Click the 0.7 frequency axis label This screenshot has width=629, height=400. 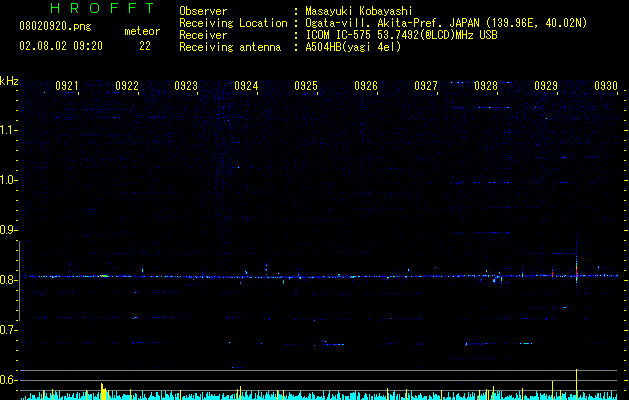pos(7,330)
